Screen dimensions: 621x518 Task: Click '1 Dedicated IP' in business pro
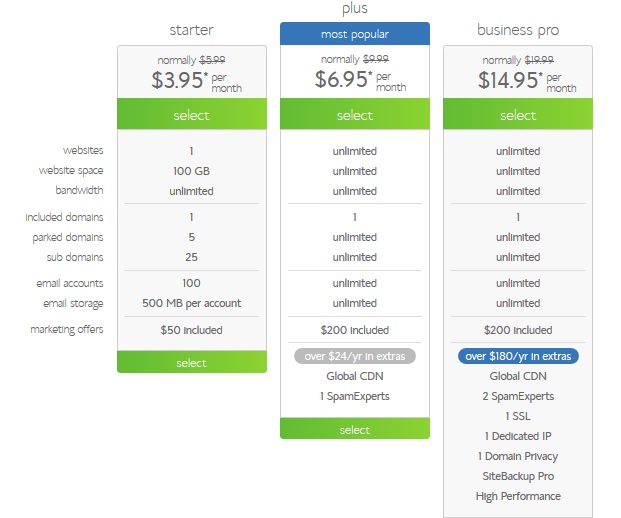click(518, 436)
